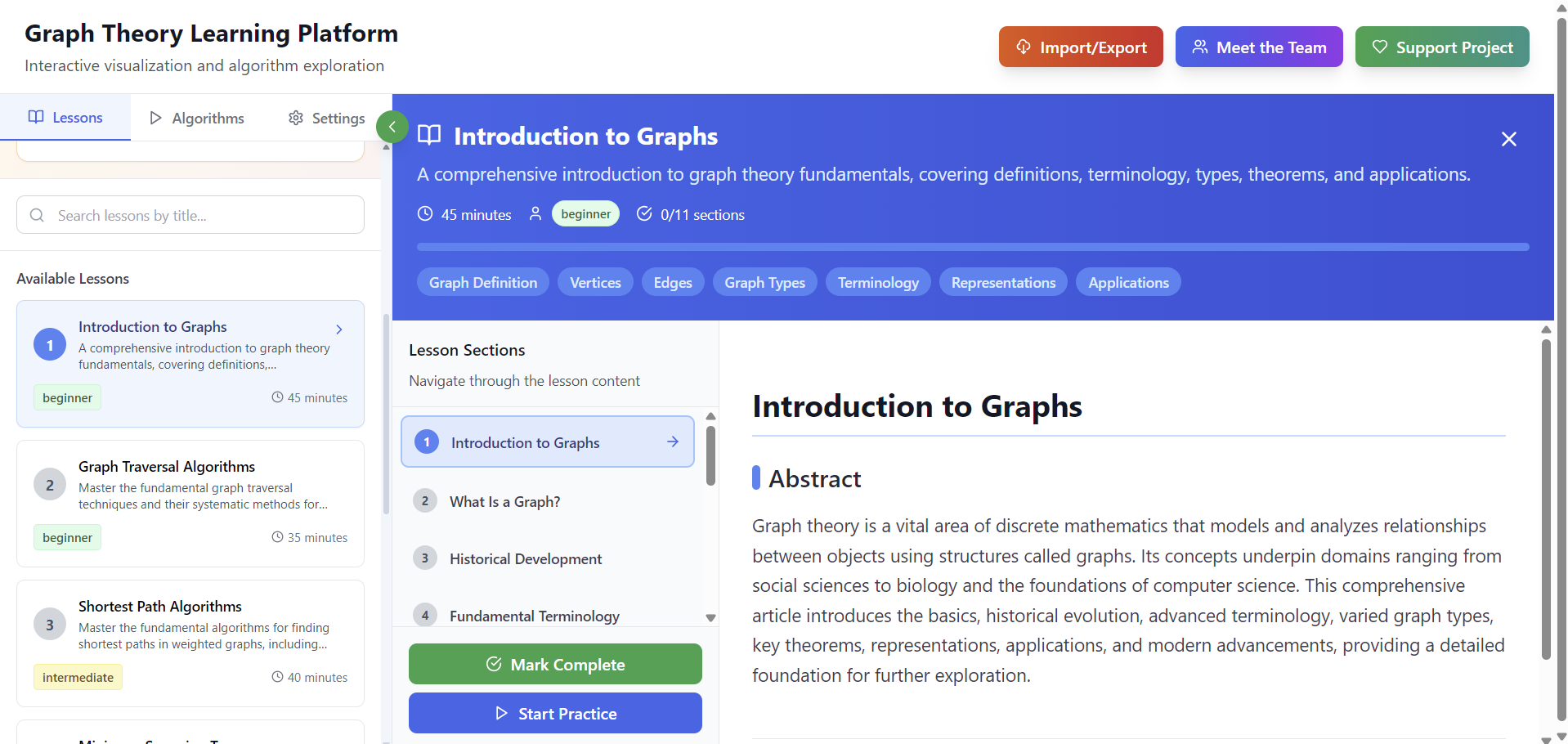The width and height of the screenshot is (1568, 744).
Task: Select the What Is a Graph? section
Action: point(505,501)
